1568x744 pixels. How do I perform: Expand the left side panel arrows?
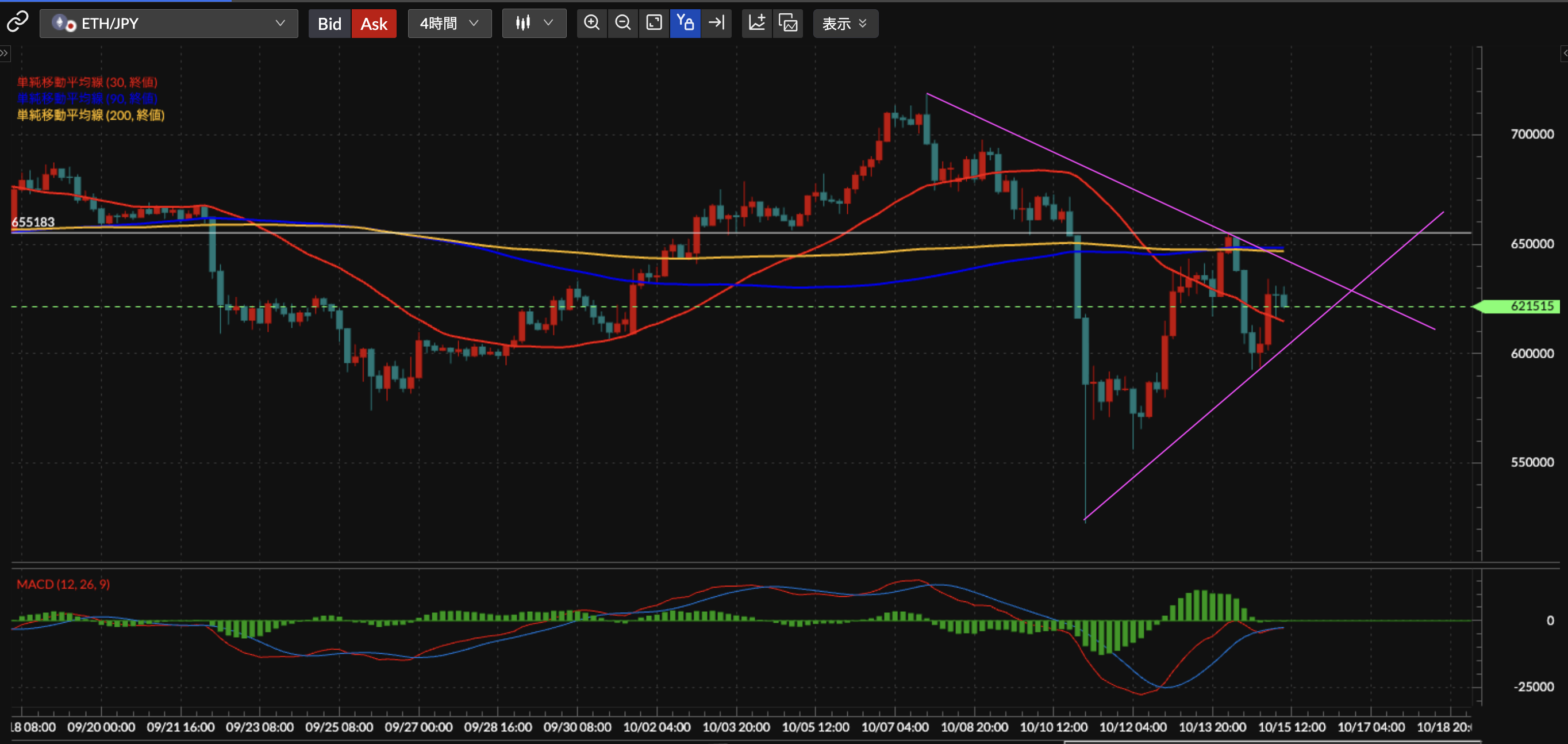pos(4,53)
